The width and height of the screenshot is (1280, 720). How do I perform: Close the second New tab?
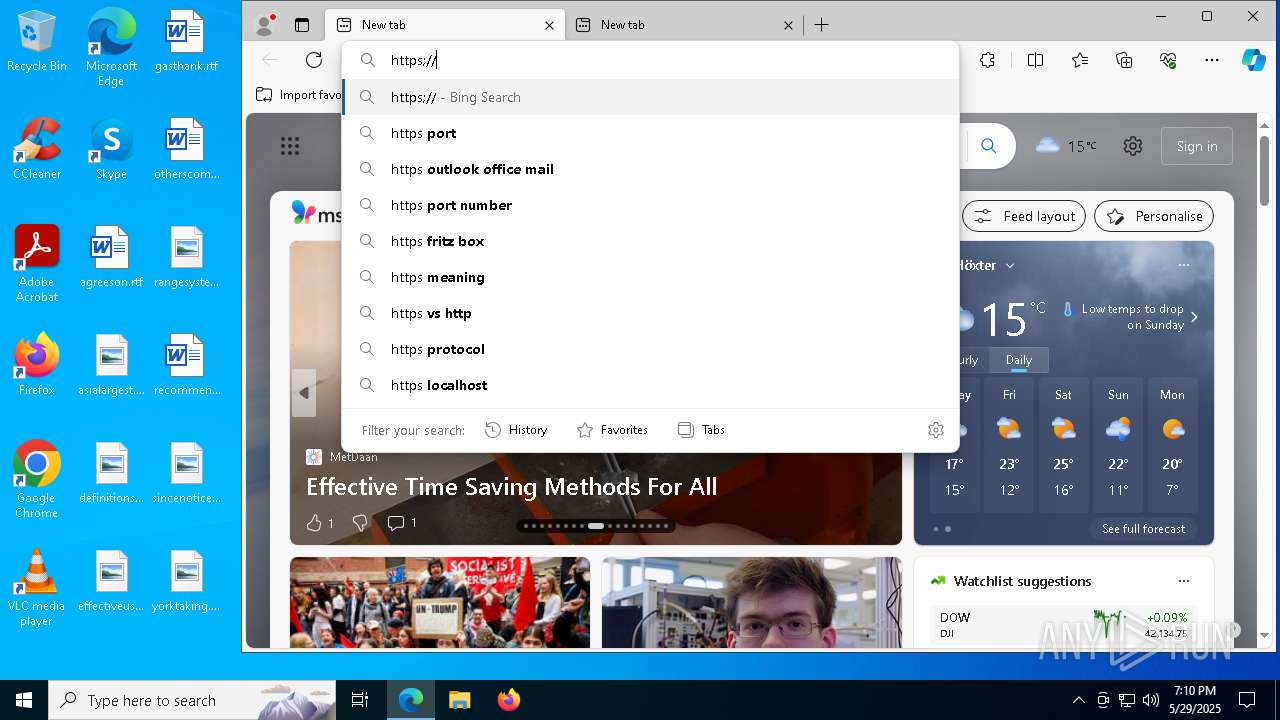coord(788,25)
